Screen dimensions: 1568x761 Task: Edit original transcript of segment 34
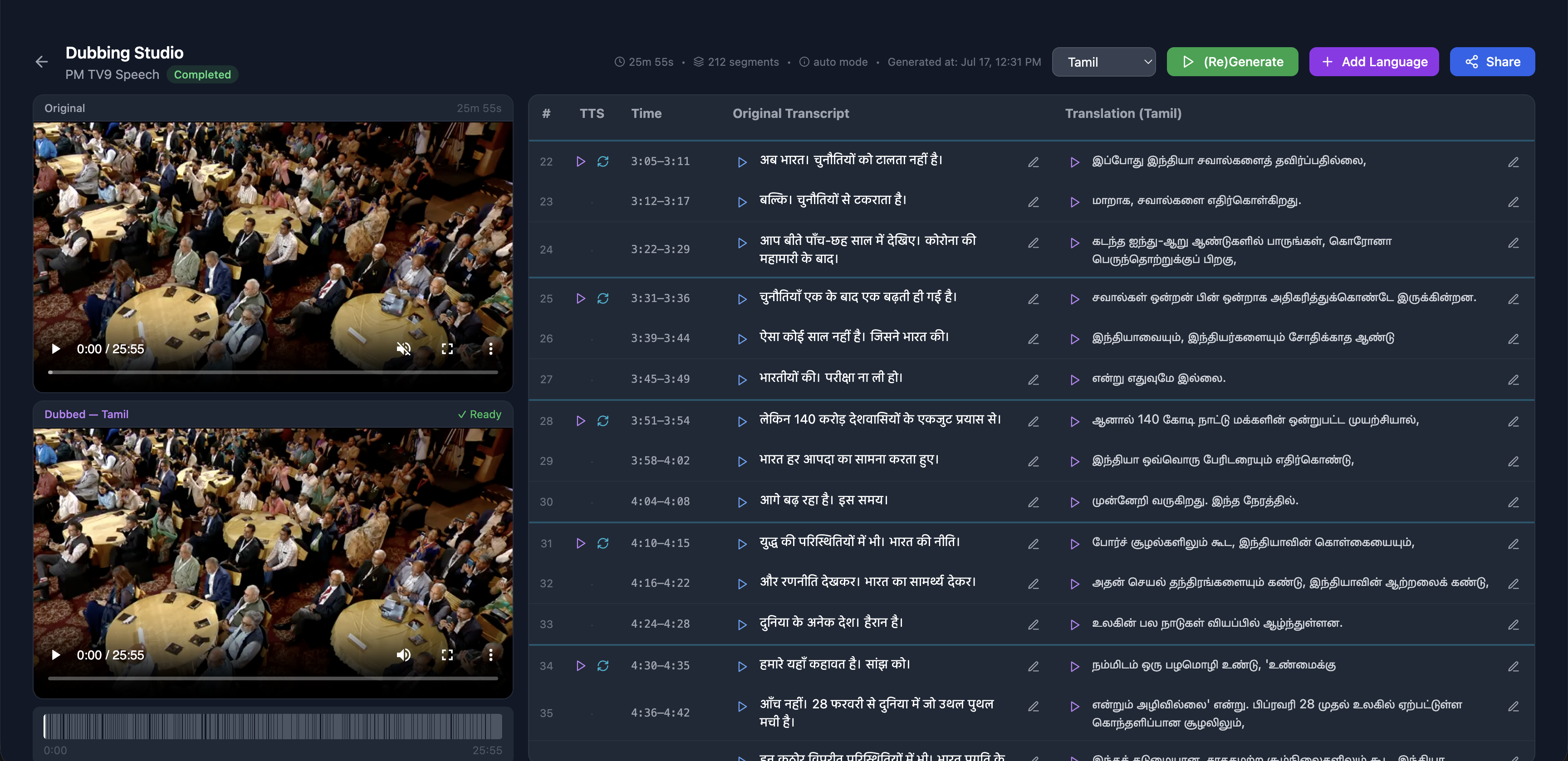(x=1033, y=667)
